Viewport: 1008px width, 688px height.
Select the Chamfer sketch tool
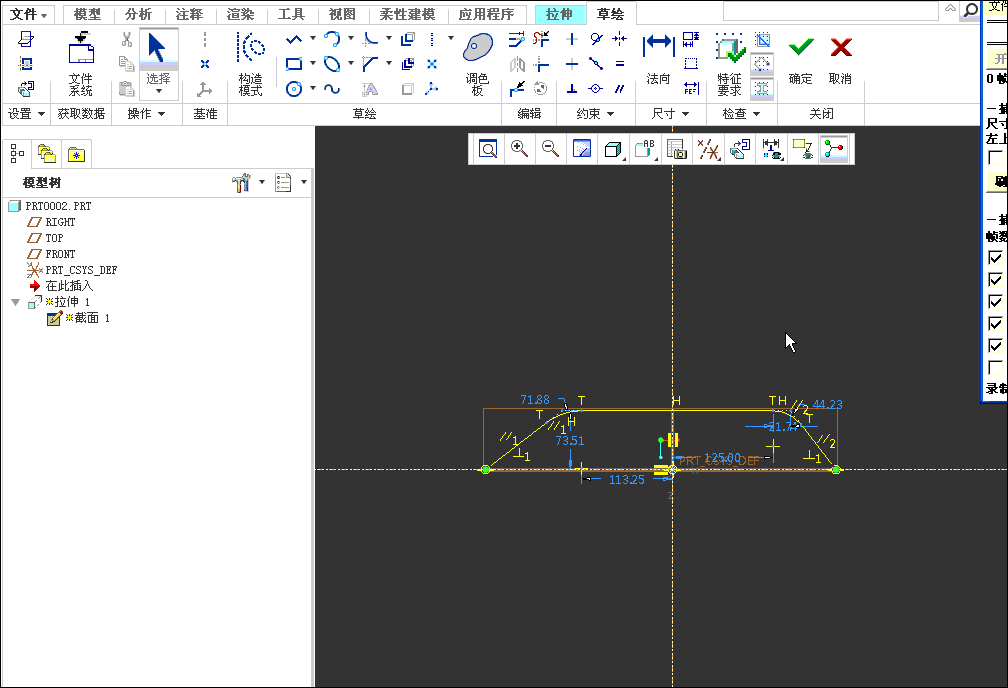[370, 64]
